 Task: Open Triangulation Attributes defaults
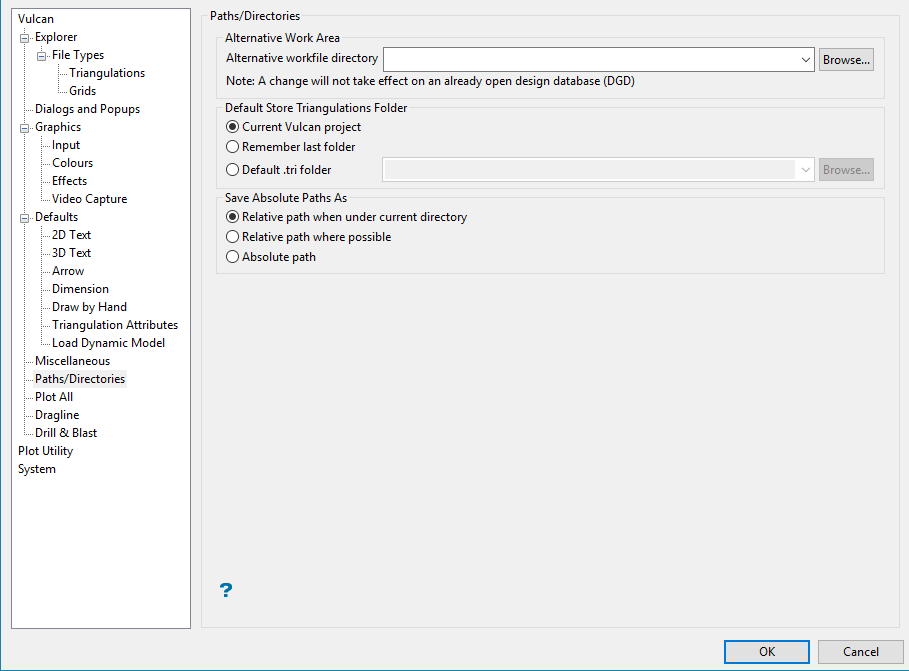point(115,325)
